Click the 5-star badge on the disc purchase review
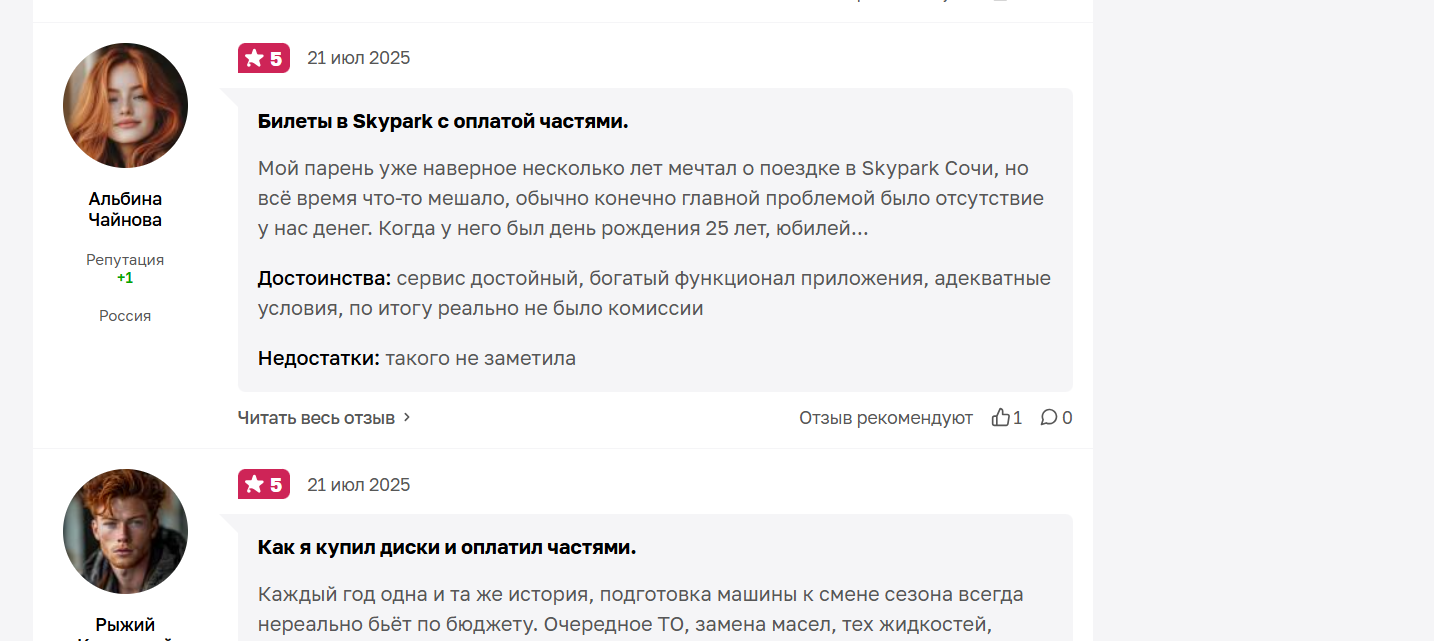The width and height of the screenshot is (1434, 641). [264, 484]
